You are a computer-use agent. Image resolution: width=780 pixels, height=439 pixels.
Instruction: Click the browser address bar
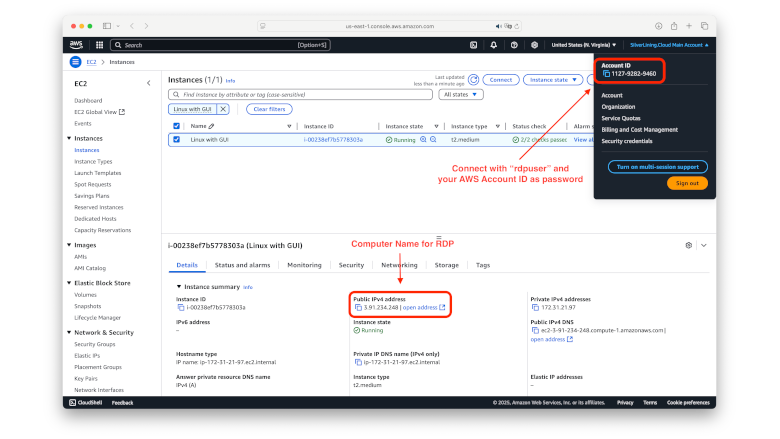(x=390, y=26)
